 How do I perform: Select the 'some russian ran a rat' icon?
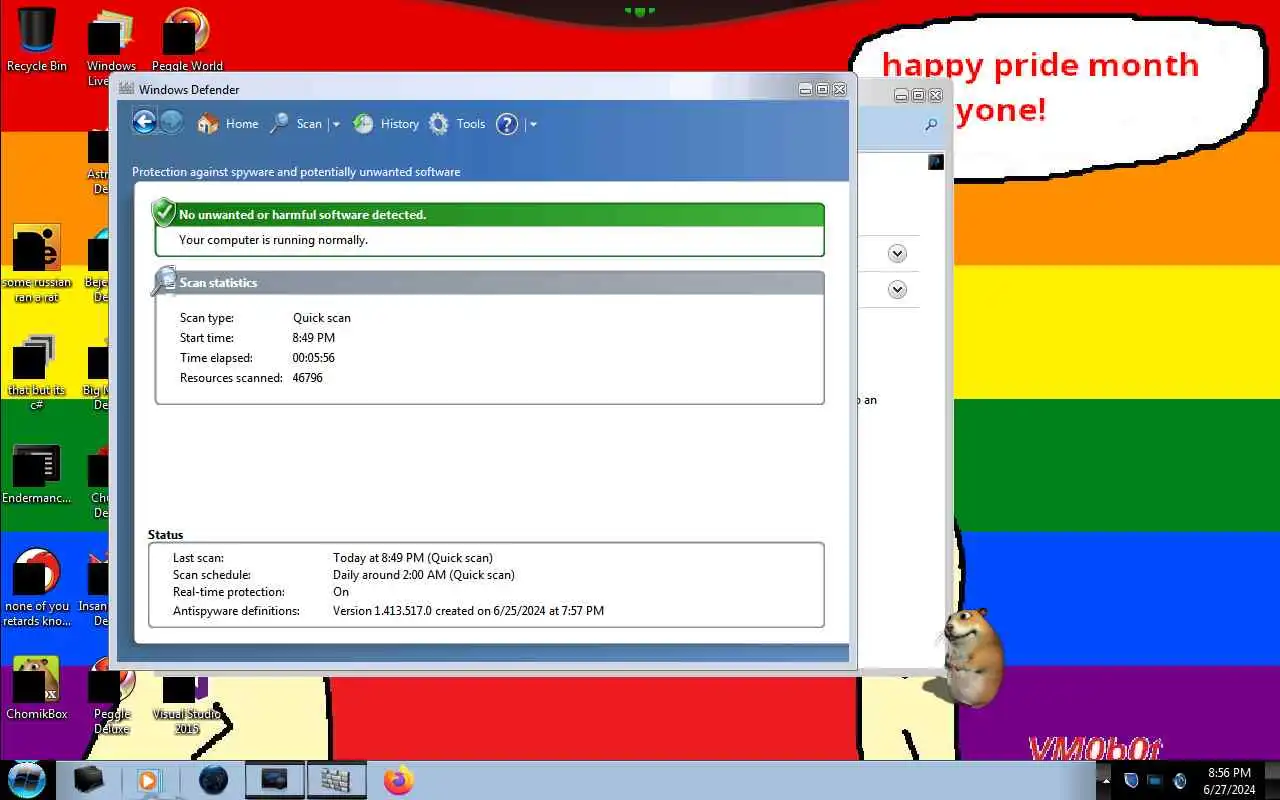tap(37, 263)
